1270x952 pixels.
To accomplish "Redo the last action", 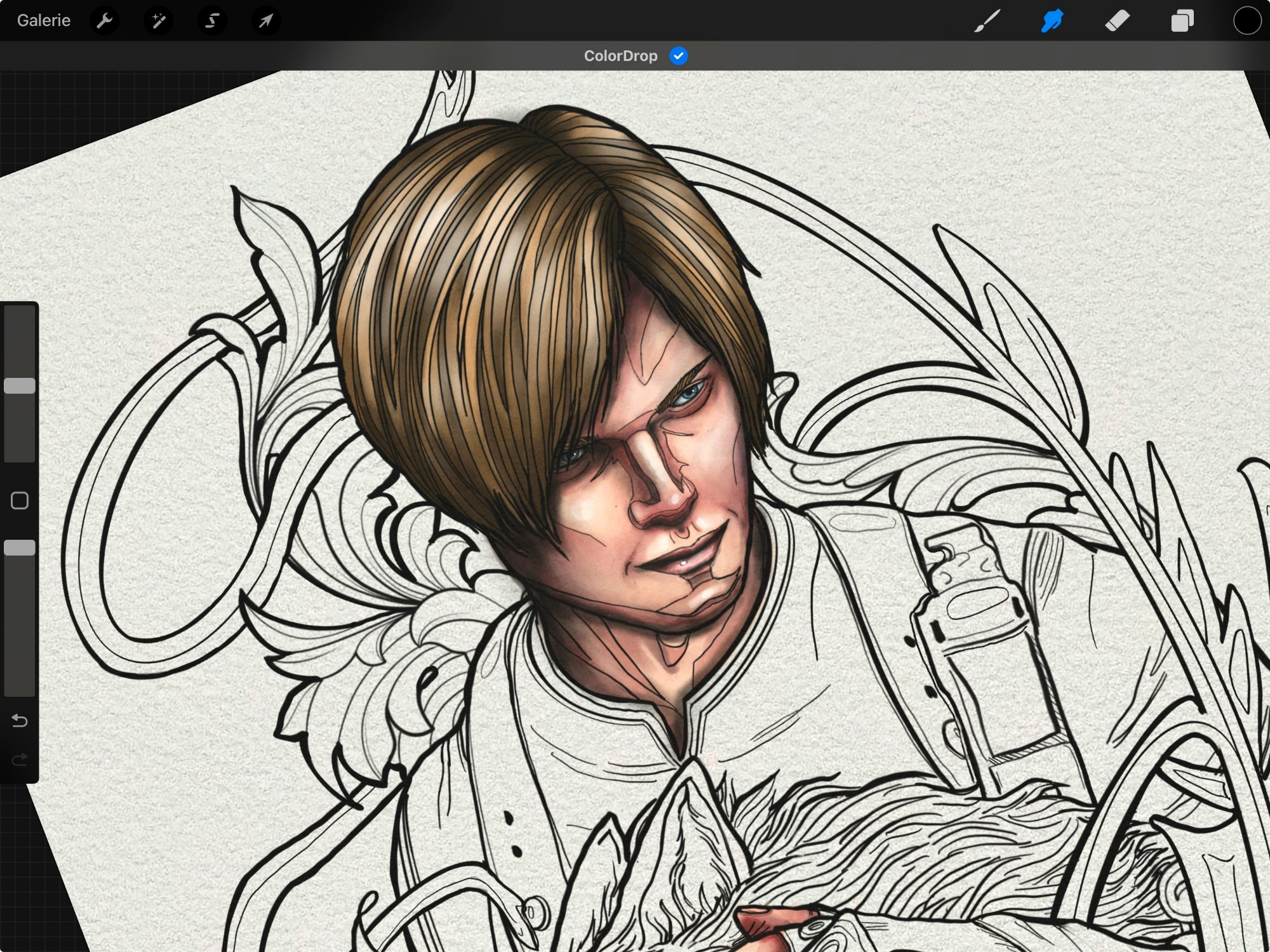I will point(20,760).
